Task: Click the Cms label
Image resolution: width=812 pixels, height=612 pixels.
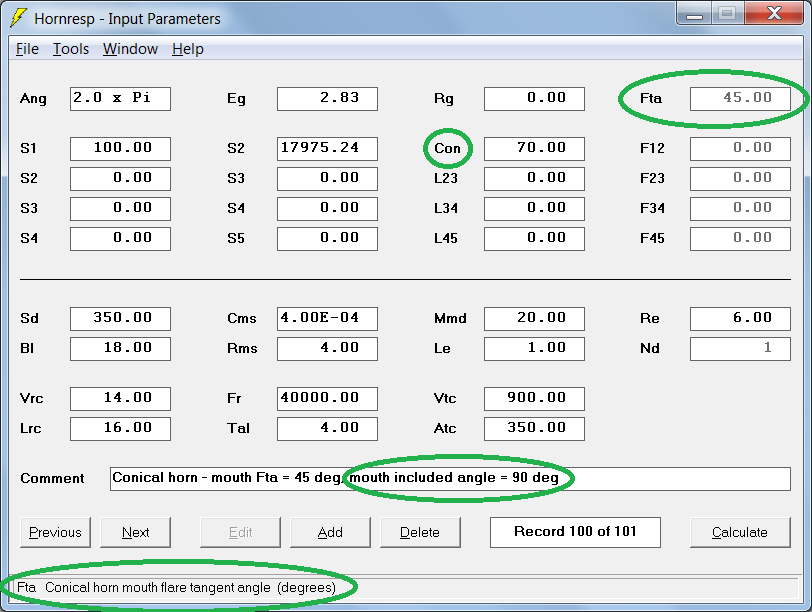Action: pyautogui.click(x=242, y=318)
